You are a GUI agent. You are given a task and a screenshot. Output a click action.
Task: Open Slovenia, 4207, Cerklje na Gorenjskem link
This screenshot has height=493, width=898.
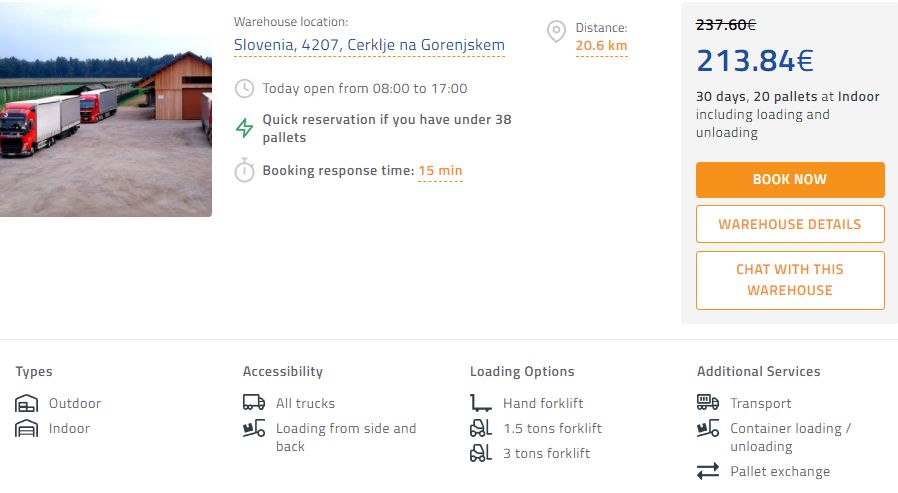click(x=369, y=45)
